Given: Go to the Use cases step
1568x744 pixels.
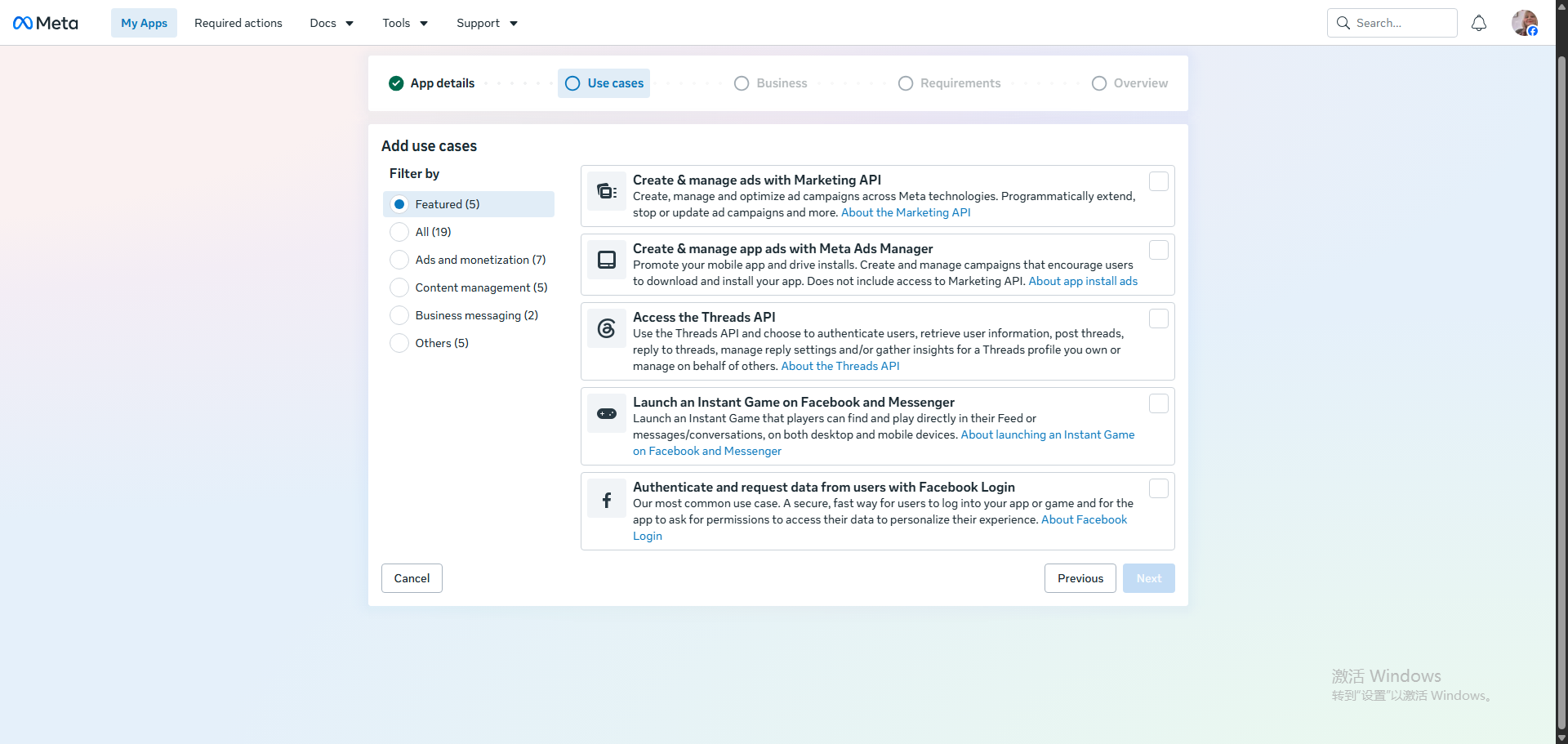Looking at the screenshot, I should tap(604, 83).
